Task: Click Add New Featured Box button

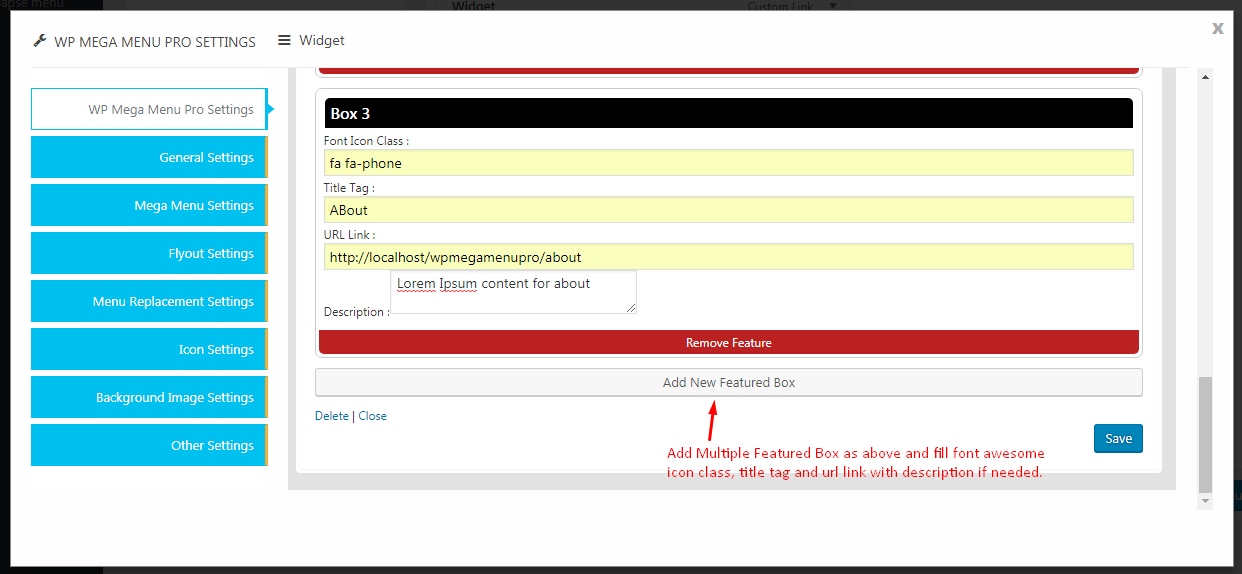Action: pyautogui.click(x=728, y=382)
